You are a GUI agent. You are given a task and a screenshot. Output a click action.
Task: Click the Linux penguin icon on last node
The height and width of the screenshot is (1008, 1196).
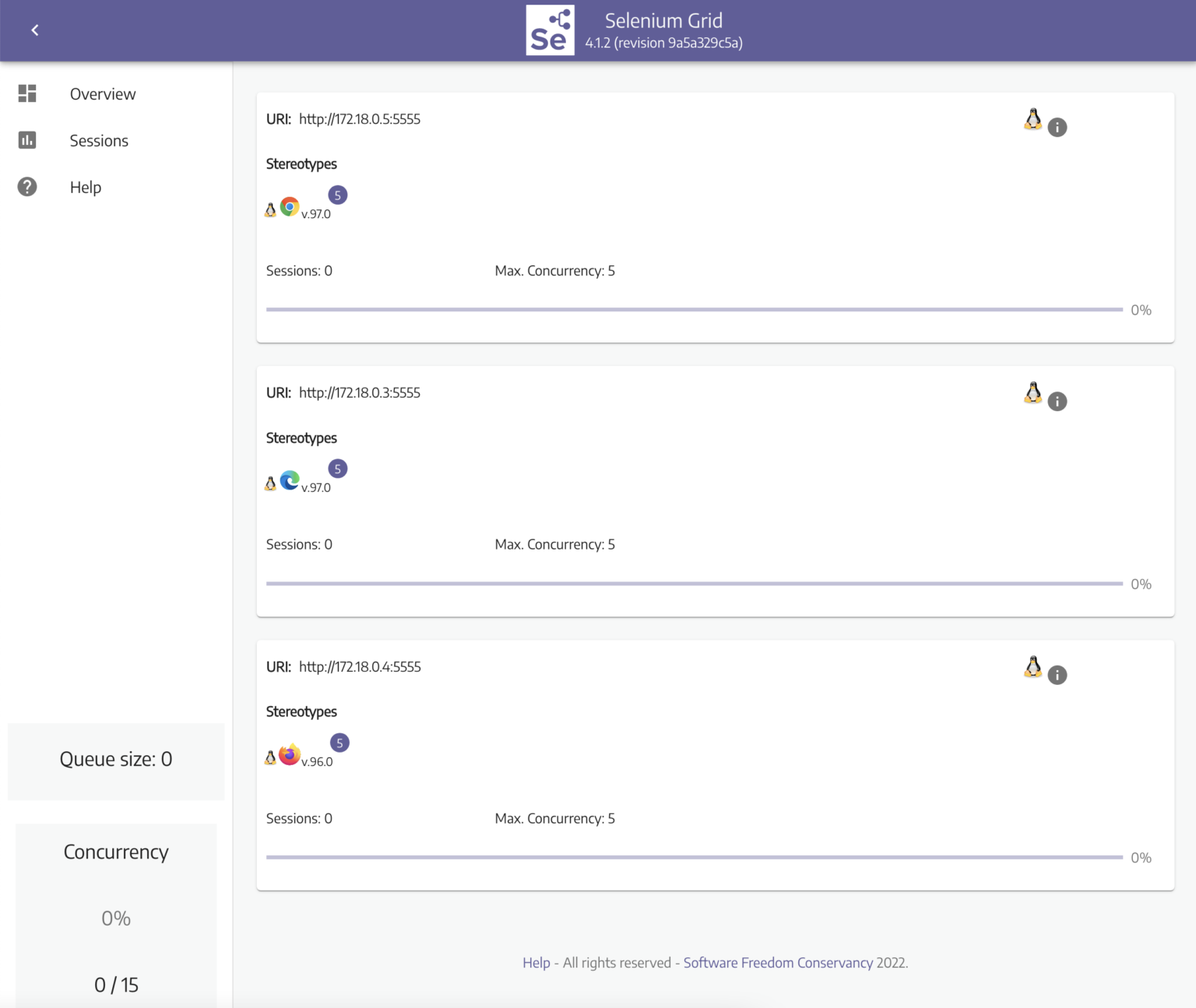click(x=1033, y=666)
